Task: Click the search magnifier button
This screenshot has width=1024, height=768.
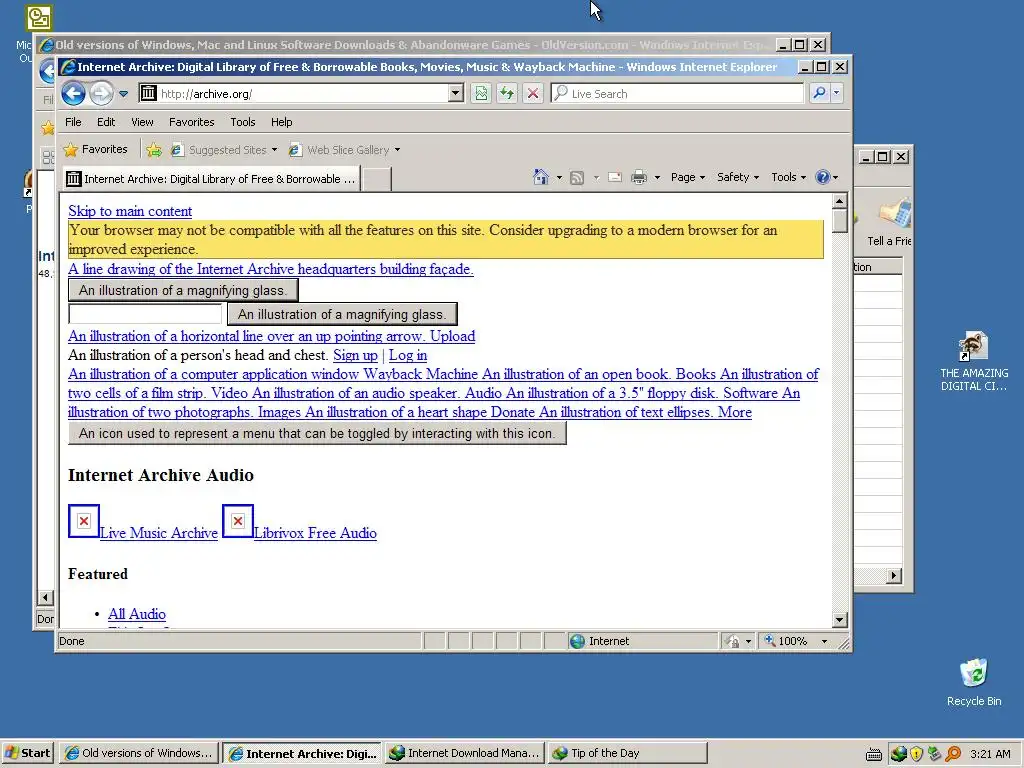Action: (819, 93)
